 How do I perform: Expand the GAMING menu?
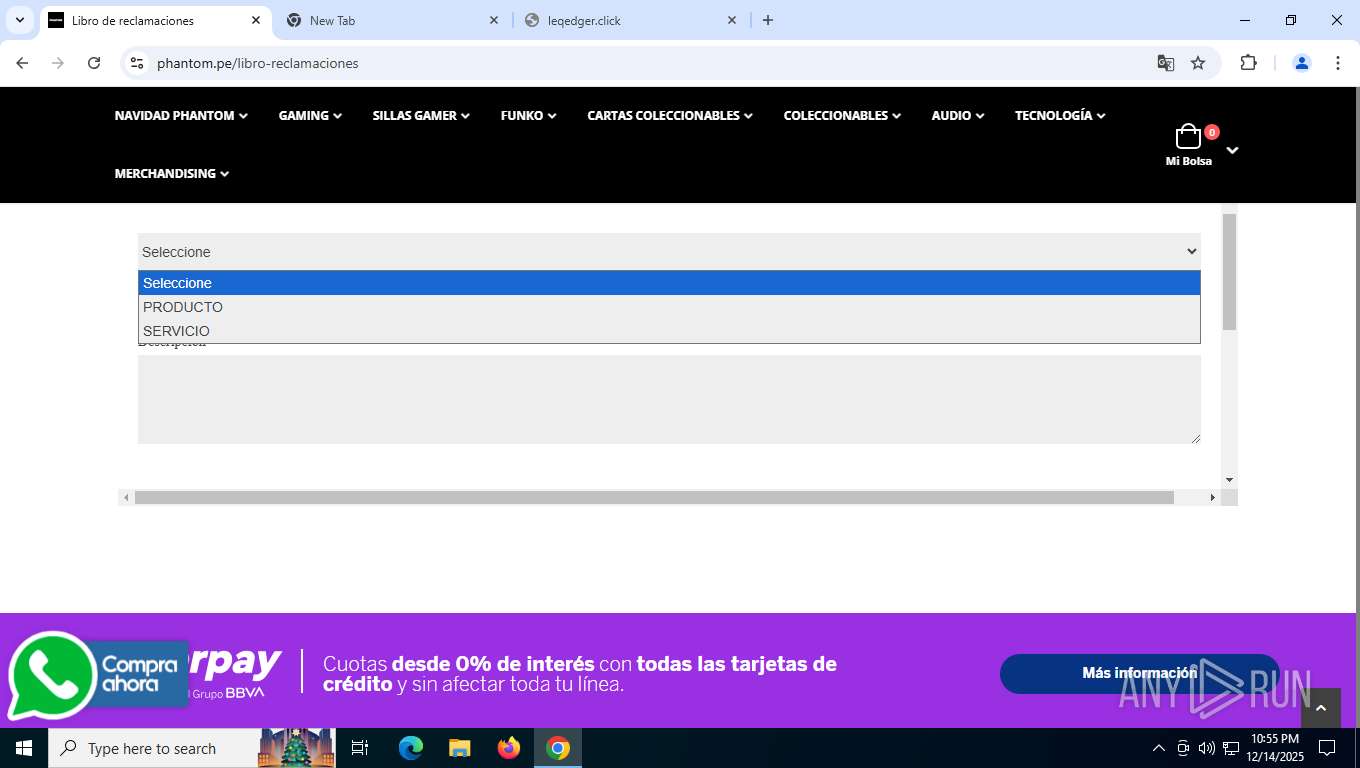310,116
